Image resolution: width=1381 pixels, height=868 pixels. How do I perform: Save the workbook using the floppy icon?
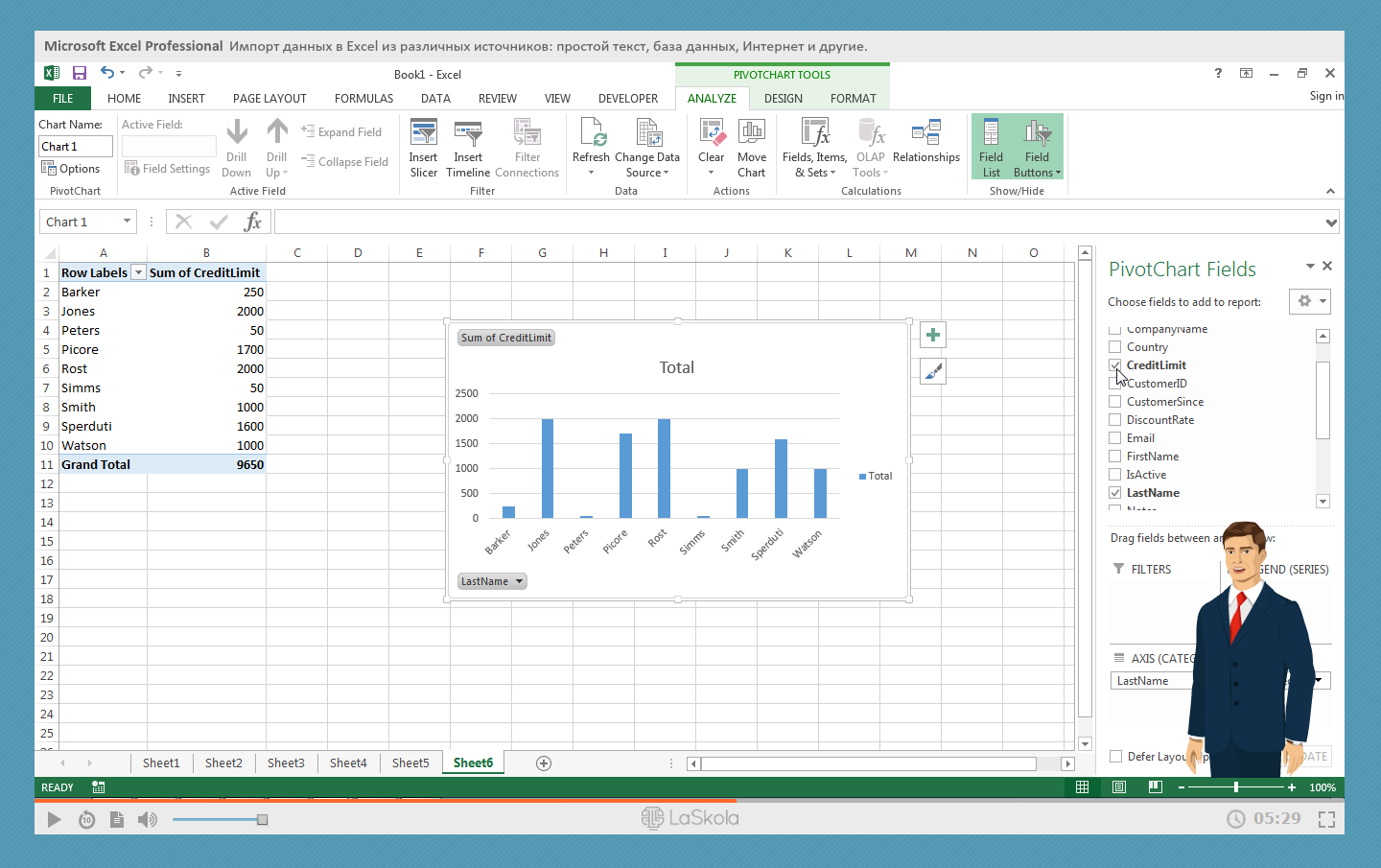(x=80, y=73)
